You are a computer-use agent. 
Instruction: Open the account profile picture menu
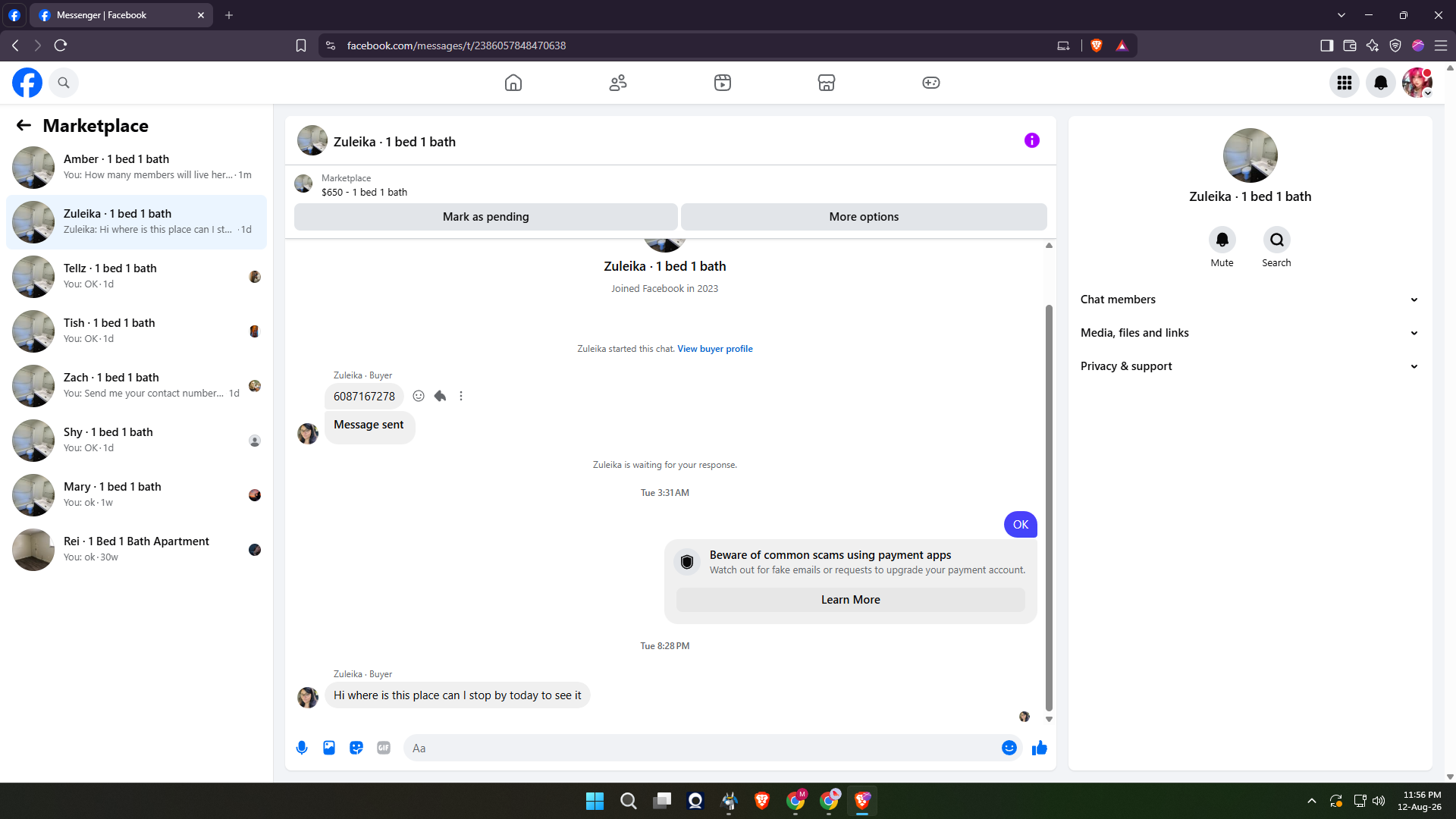pos(1417,83)
